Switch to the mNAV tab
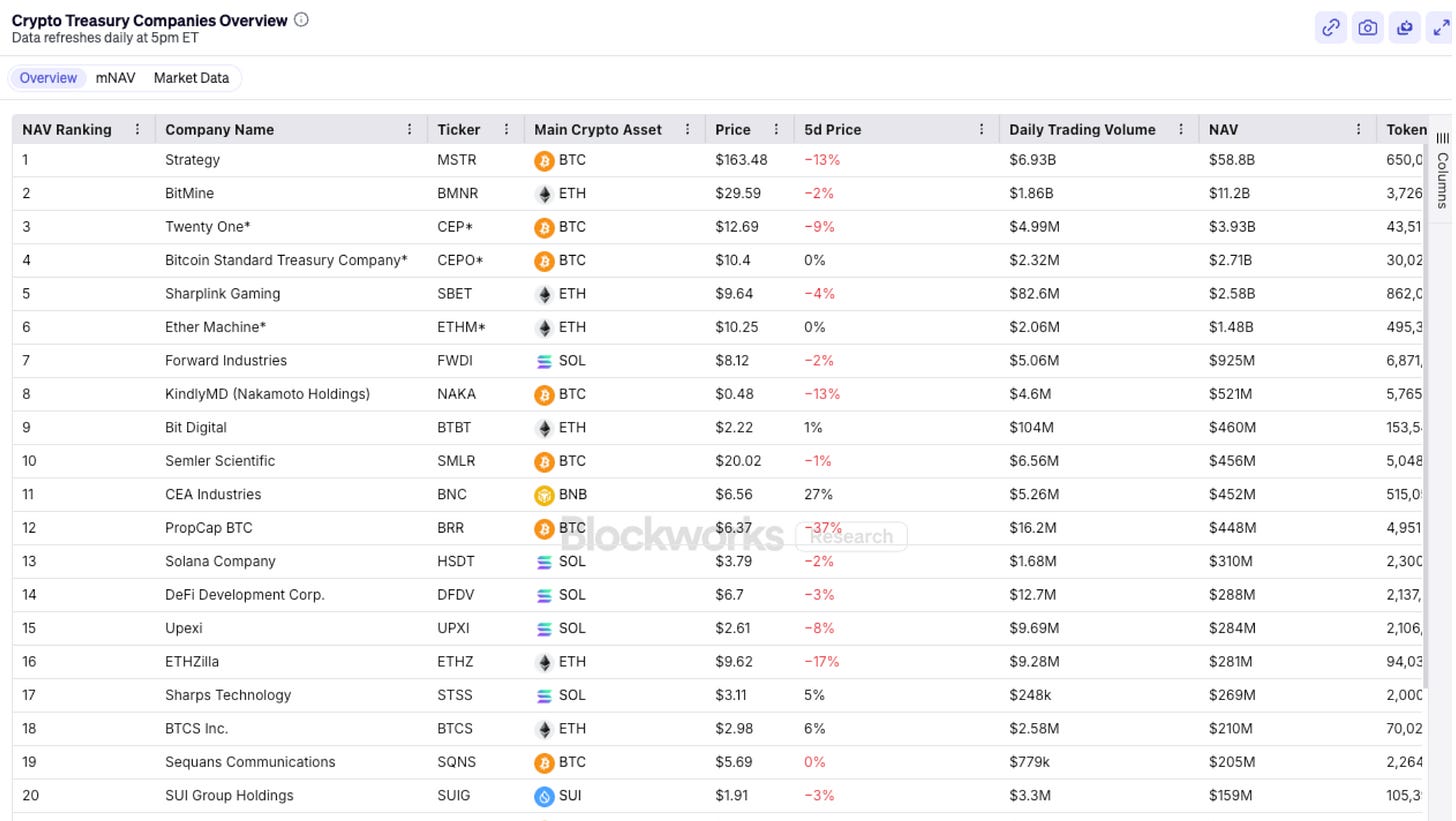This screenshot has width=1456, height=821. point(115,78)
